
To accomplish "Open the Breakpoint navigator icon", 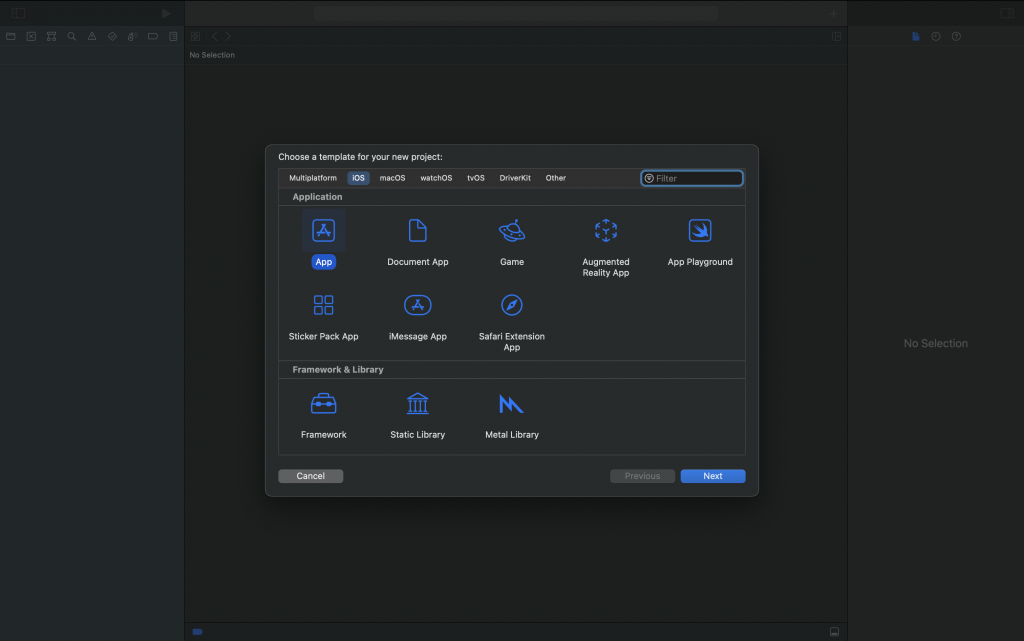I will 153,37.
